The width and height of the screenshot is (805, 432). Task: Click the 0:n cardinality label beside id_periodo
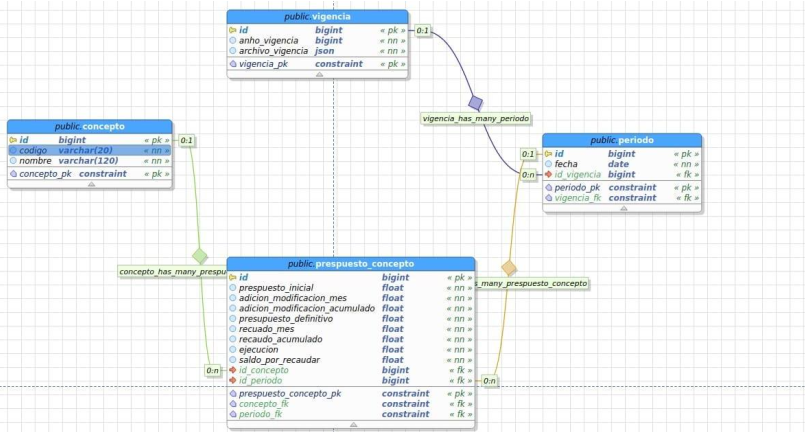(489, 381)
